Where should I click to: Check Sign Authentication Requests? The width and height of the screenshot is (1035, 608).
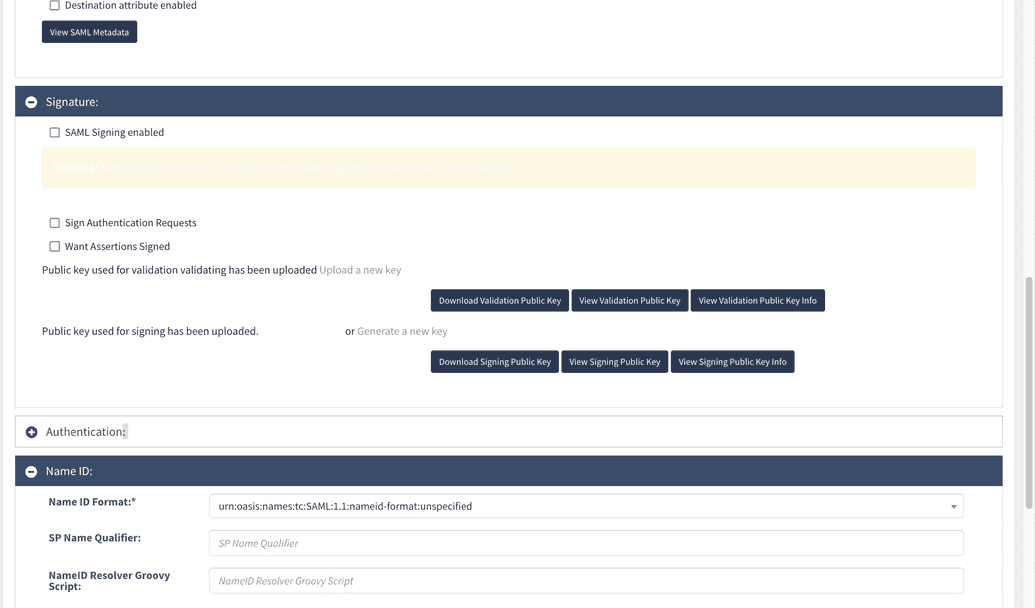tap(54, 221)
